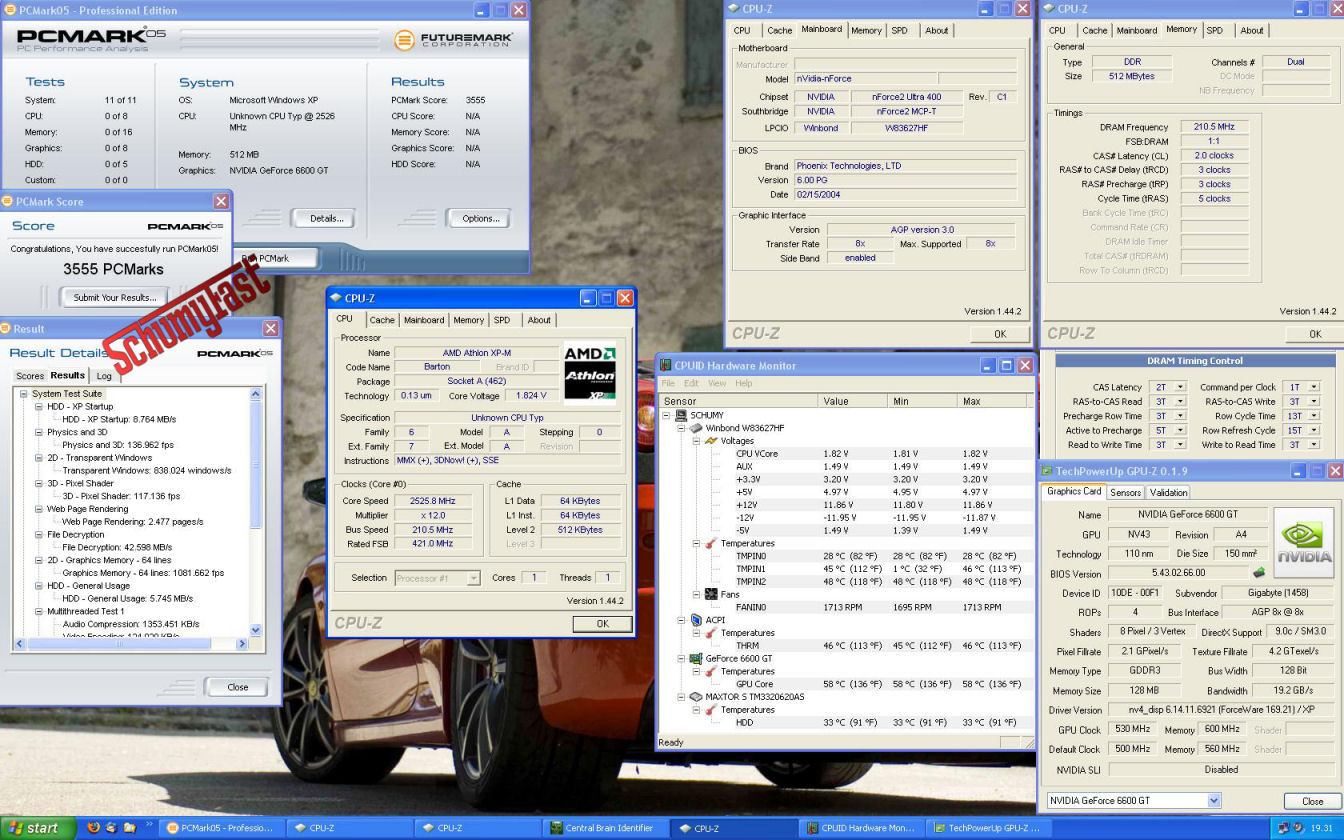Screen dimensions: 1344x840
Task: Open the SPD tab in middle CPU-Z window
Action: [x=502, y=320]
